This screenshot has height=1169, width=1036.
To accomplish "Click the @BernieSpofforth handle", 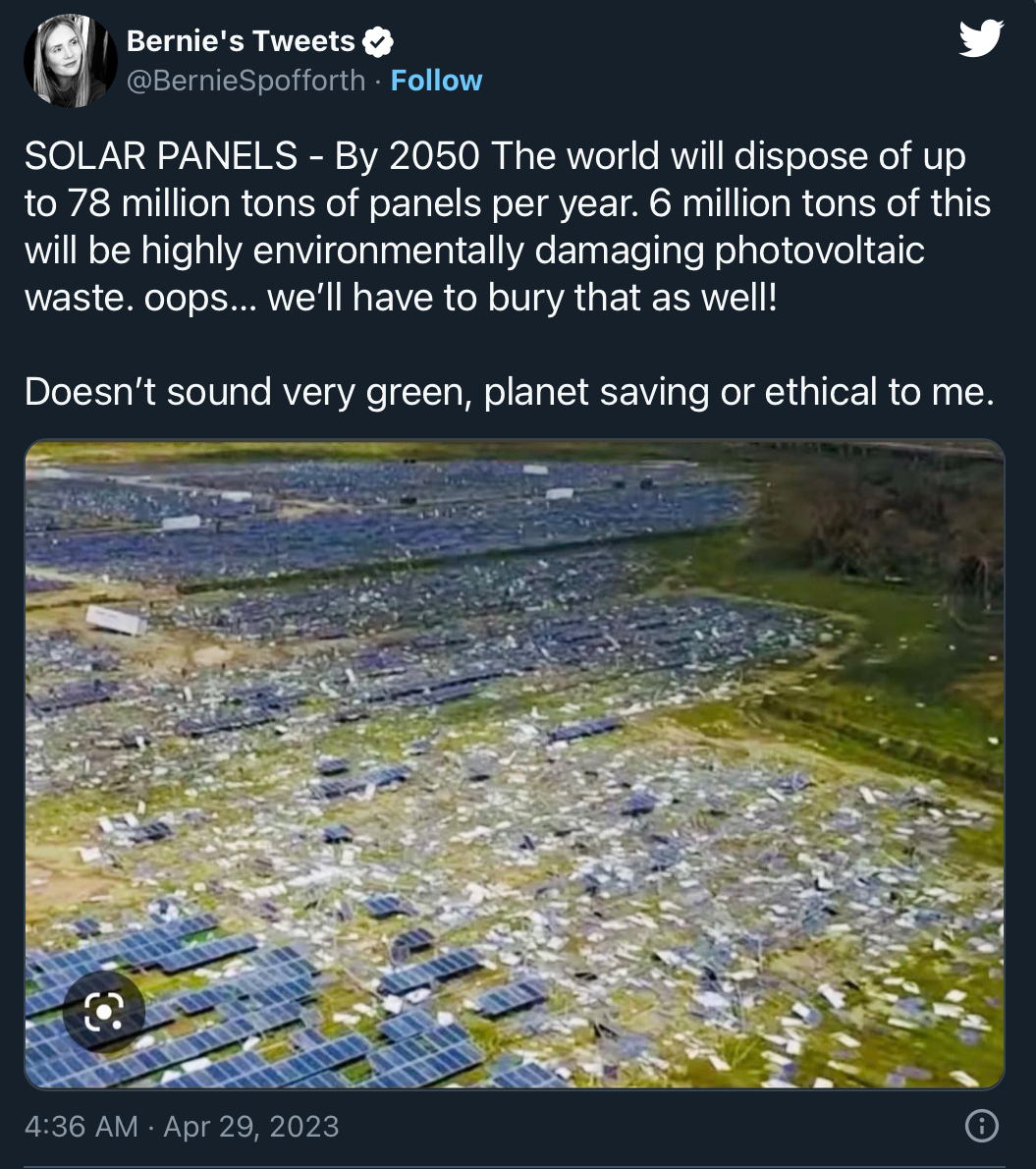I will pos(247,81).
